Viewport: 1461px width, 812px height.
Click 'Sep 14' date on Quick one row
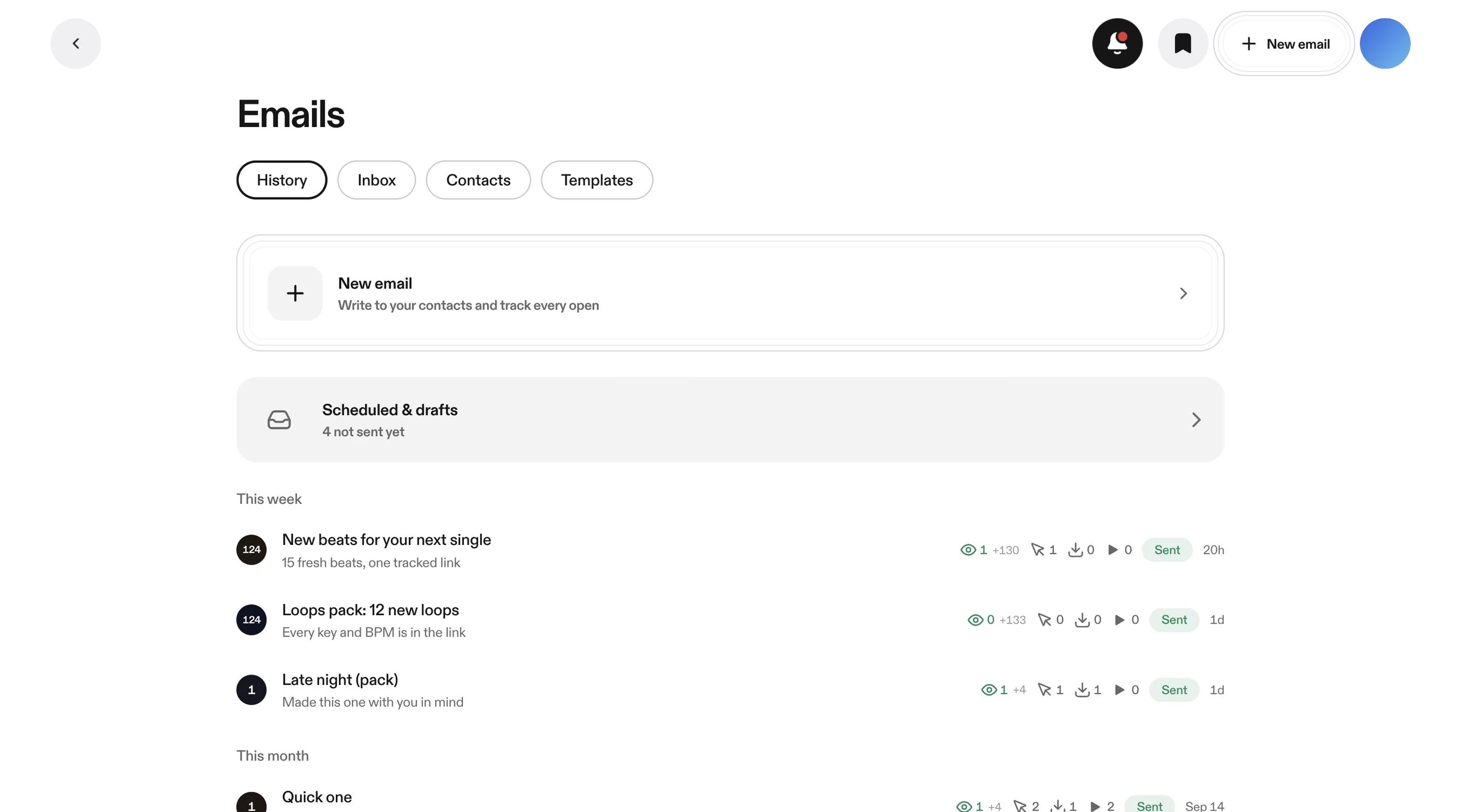point(1205,806)
